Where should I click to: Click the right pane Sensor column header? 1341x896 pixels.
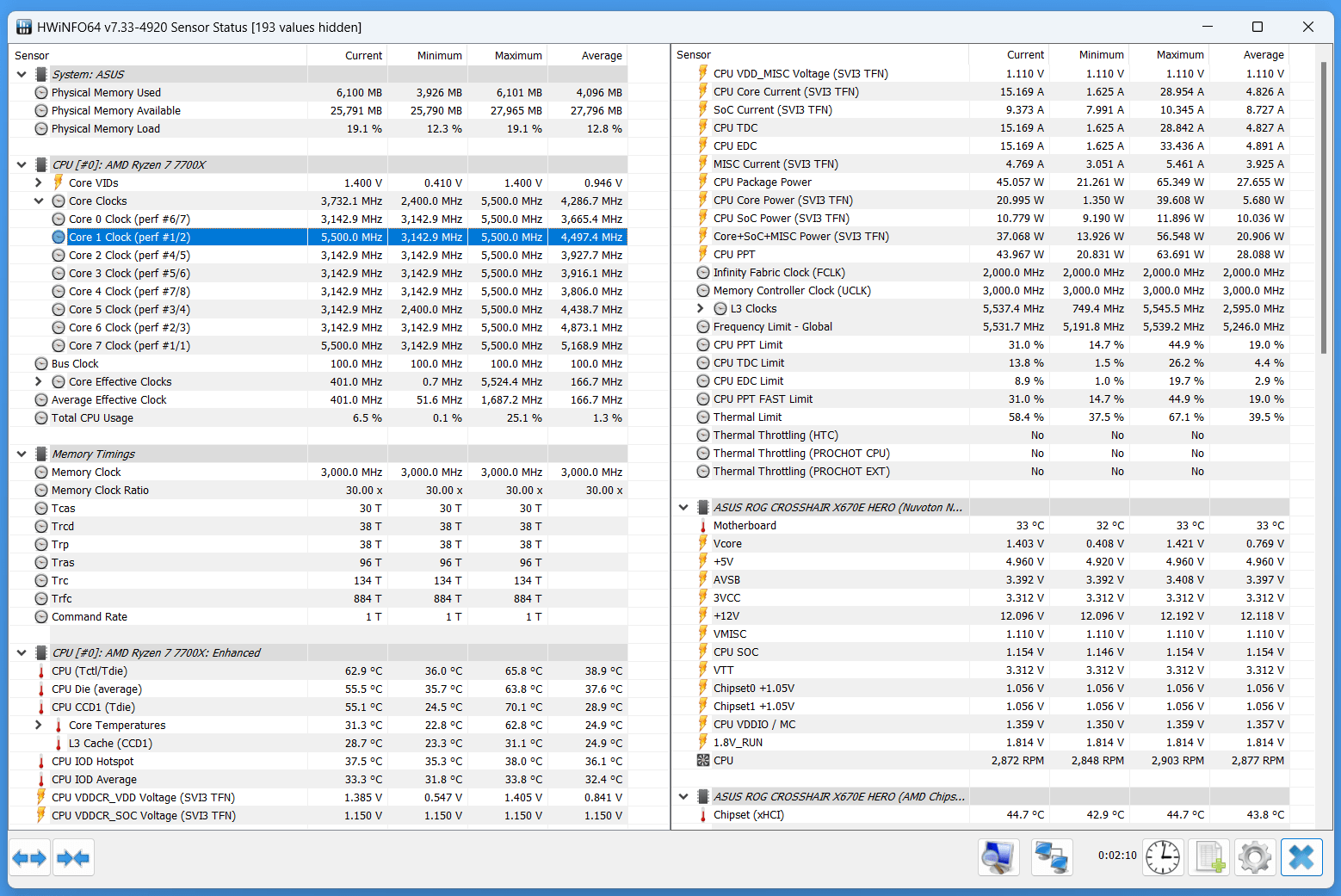tap(820, 54)
